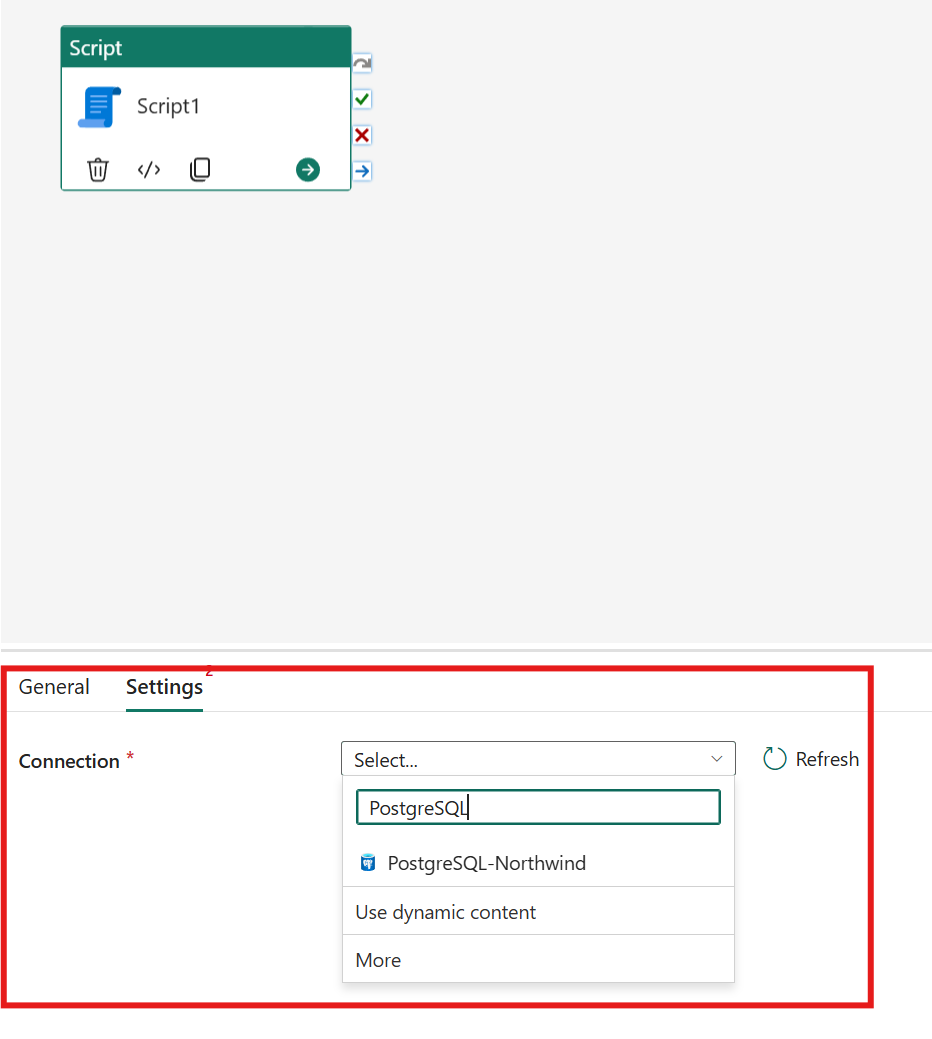Click More in the connection list
Viewport: 932px width, 1039px height.
click(538, 959)
